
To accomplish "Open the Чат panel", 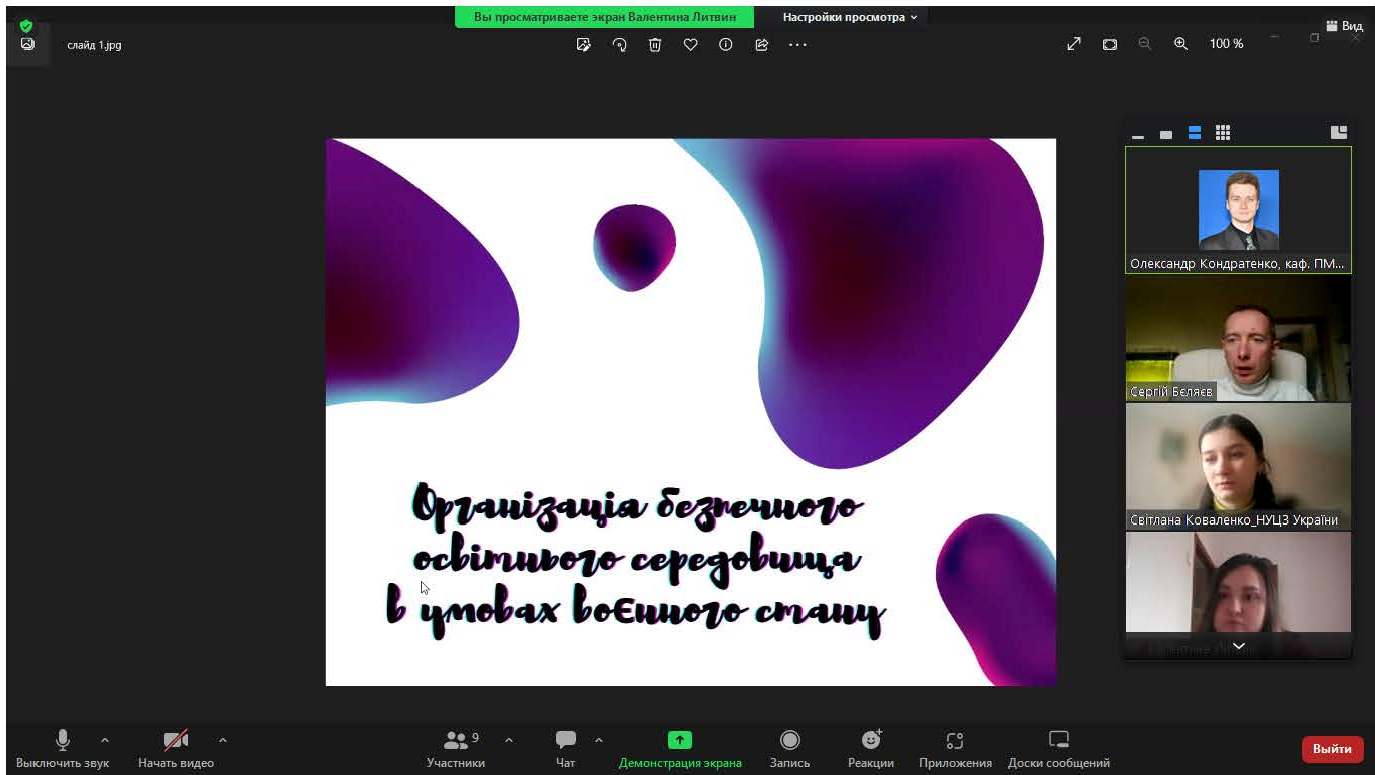I will click(x=566, y=748).
